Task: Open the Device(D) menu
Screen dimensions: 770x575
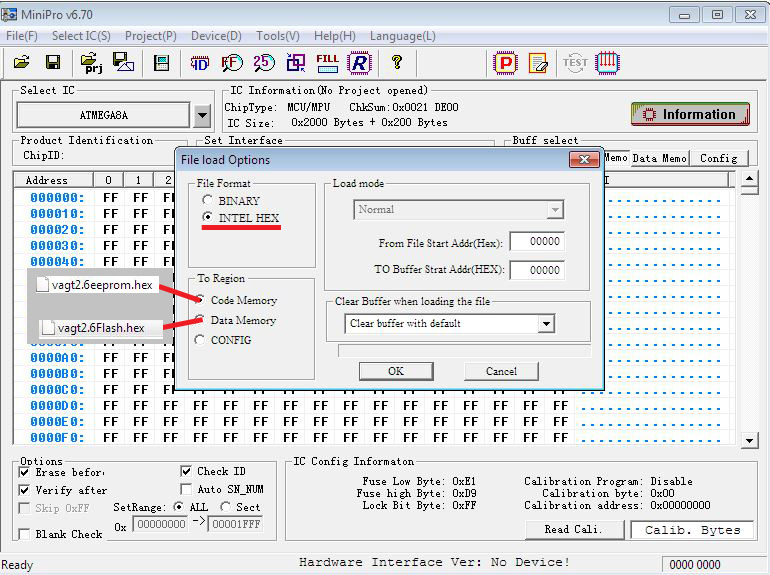Action: click(x=216, y=36)
